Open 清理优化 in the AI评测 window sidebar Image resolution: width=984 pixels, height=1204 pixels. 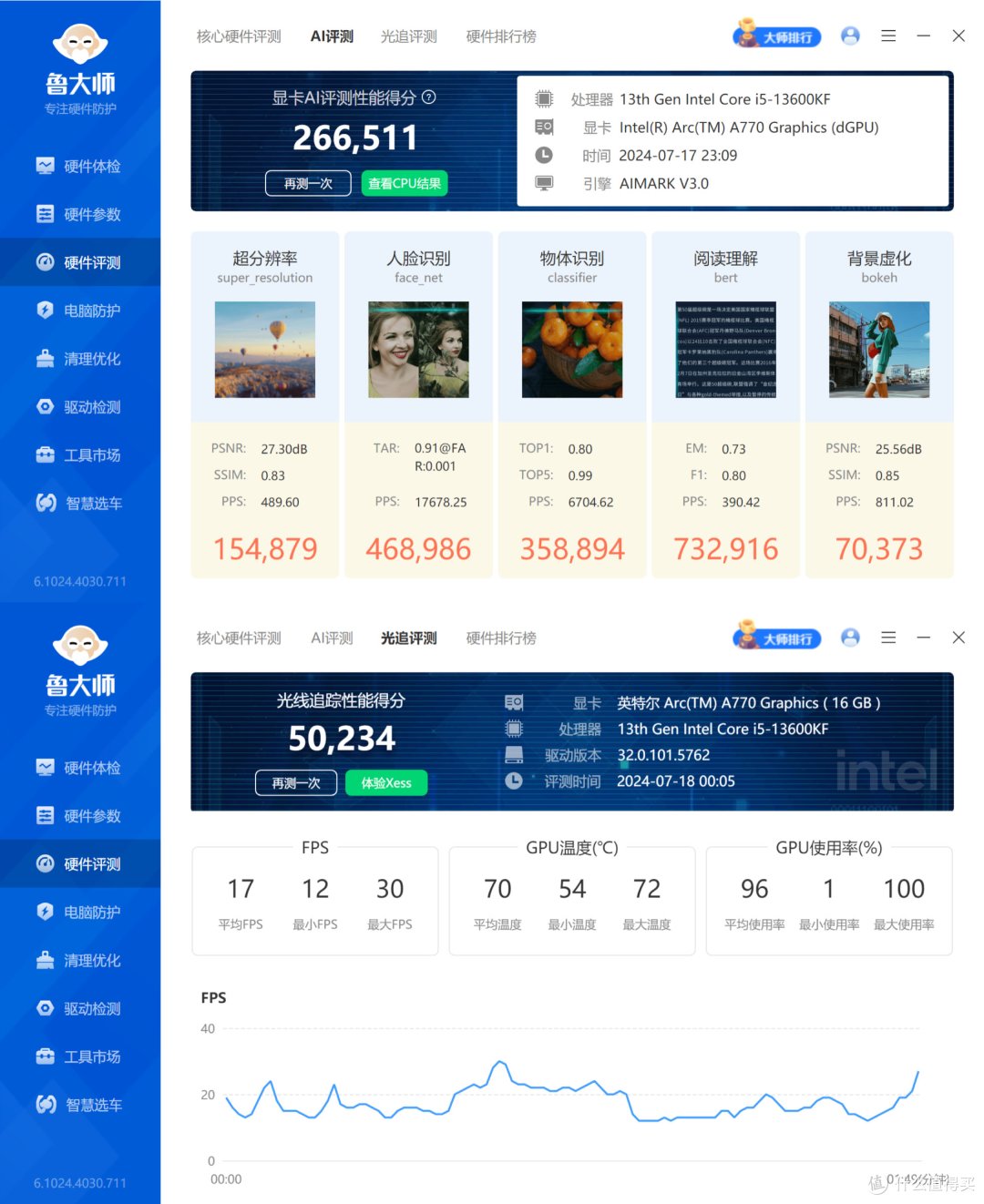pyautogui.click(x=80, y=359)
